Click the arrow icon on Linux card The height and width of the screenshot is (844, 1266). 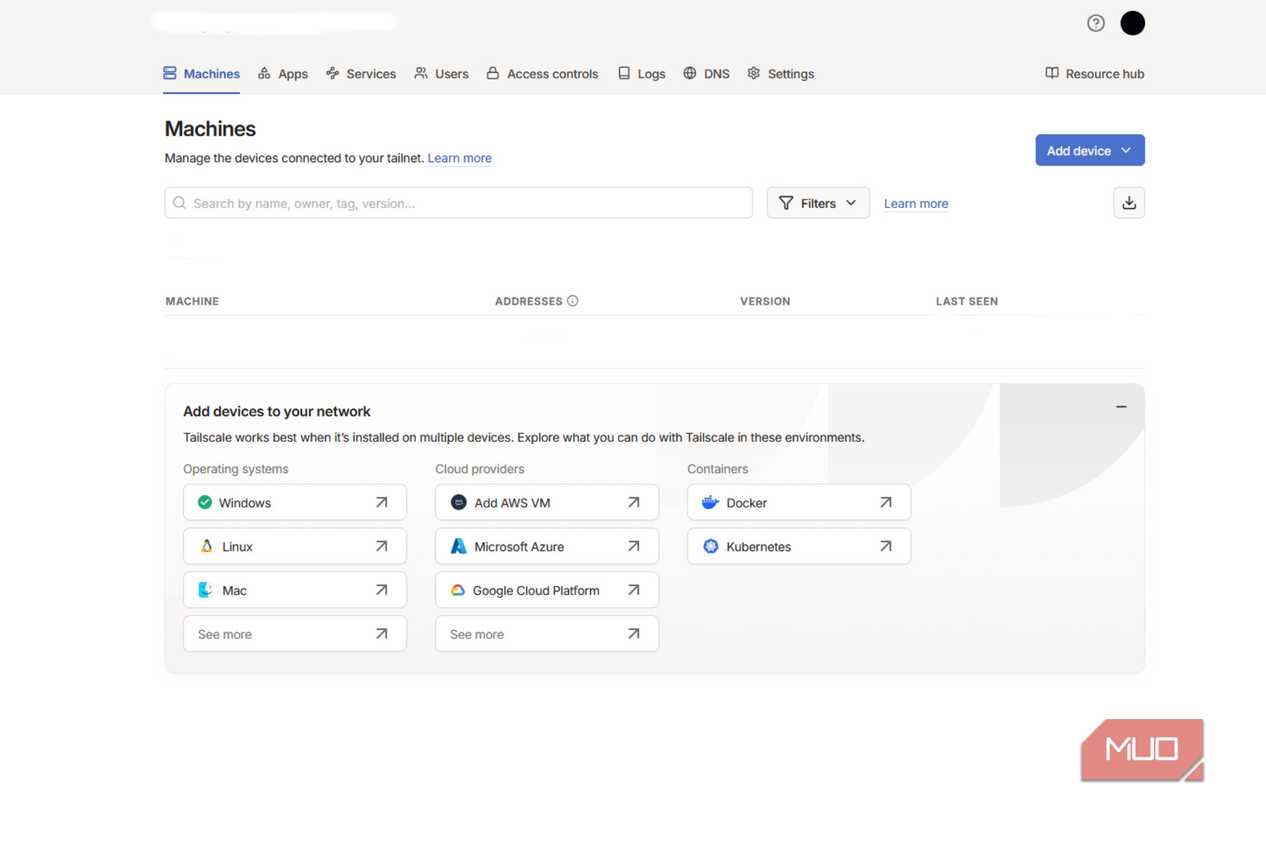coord(381,546)
